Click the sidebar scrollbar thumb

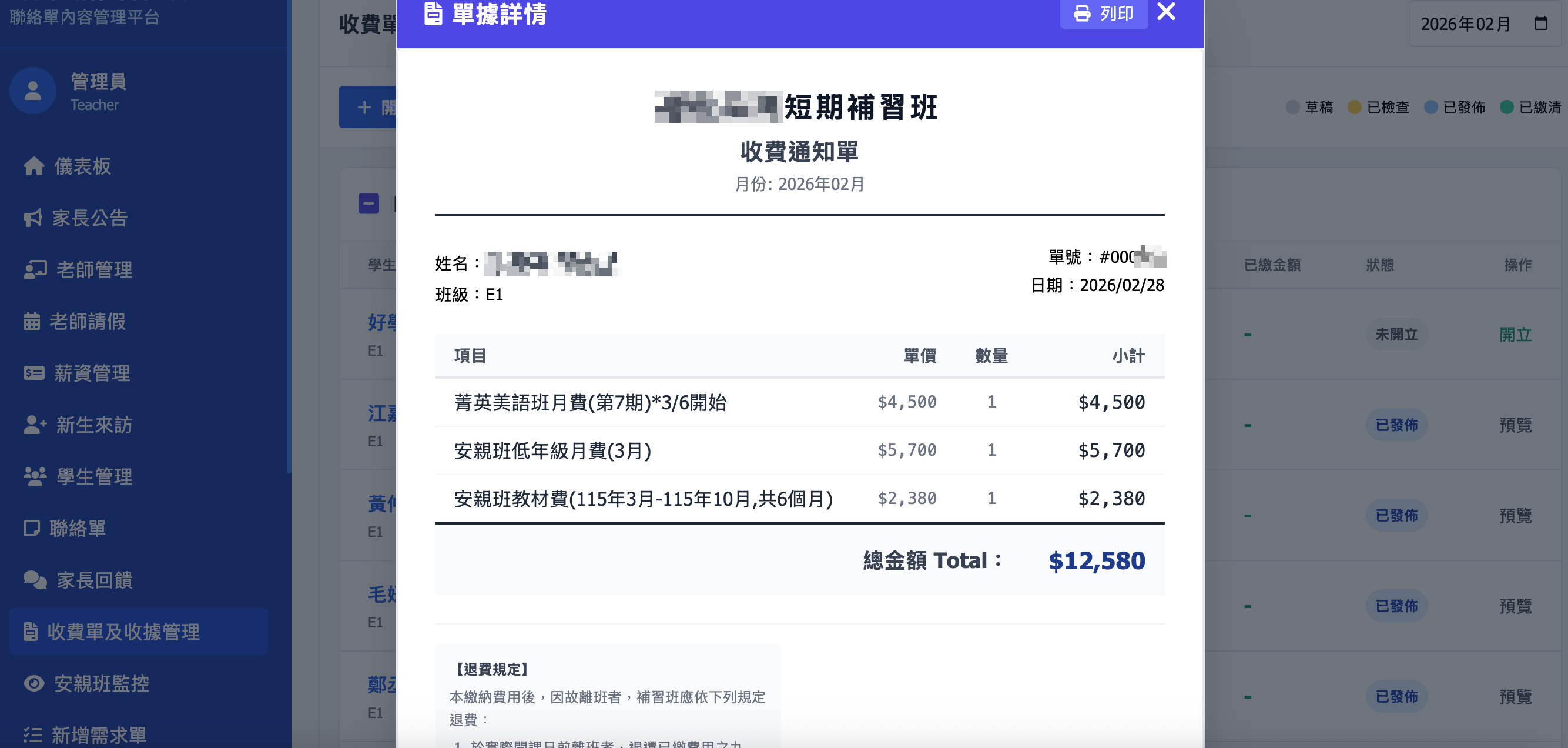click(x=289, y=236)
